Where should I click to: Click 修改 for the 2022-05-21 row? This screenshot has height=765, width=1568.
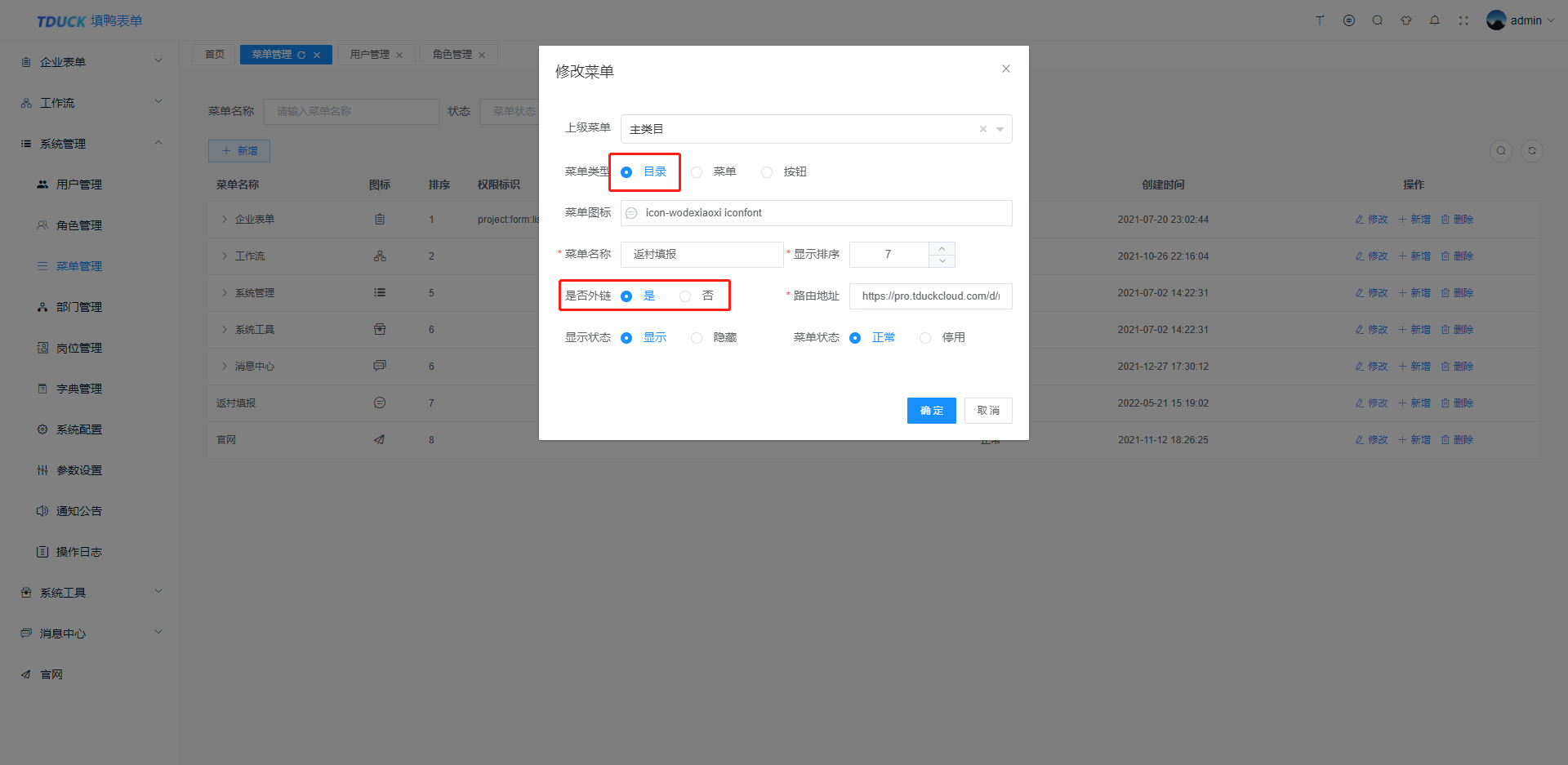pyautogui.click(x=1372, y=403)
